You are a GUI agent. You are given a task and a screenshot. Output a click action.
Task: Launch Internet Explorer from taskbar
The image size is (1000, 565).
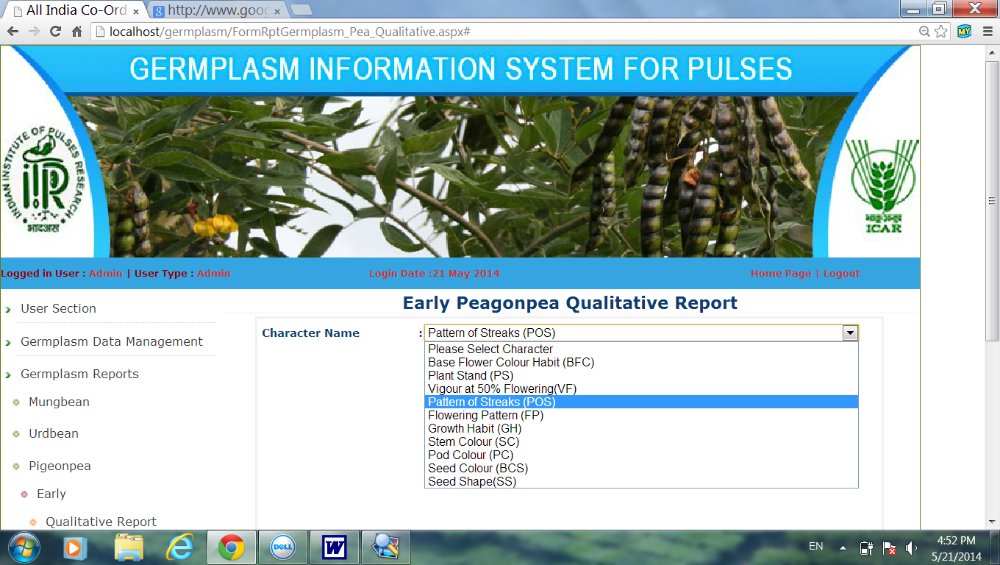click(180, 548)
